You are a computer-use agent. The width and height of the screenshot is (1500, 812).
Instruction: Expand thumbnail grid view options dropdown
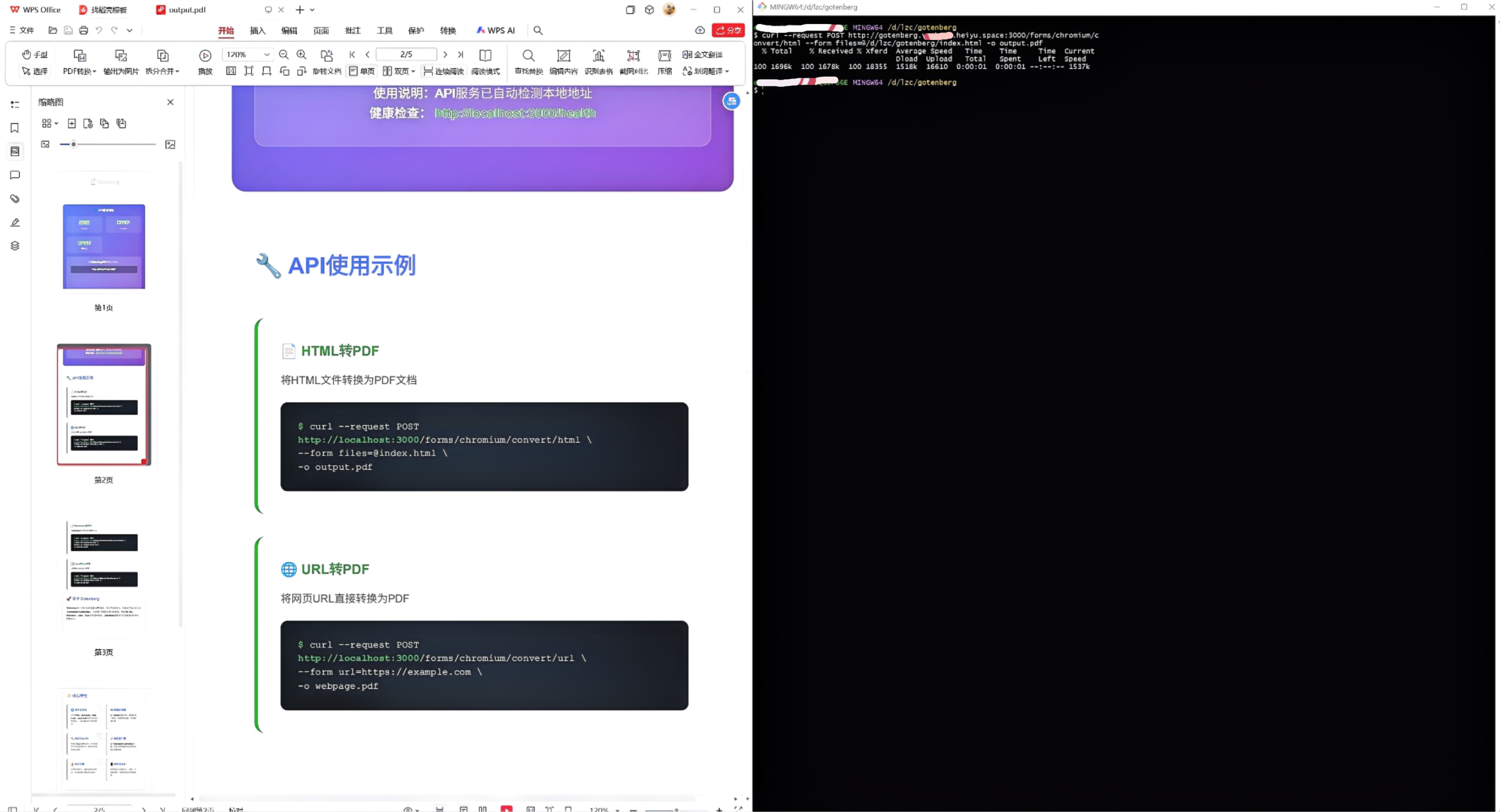(50, 123)
